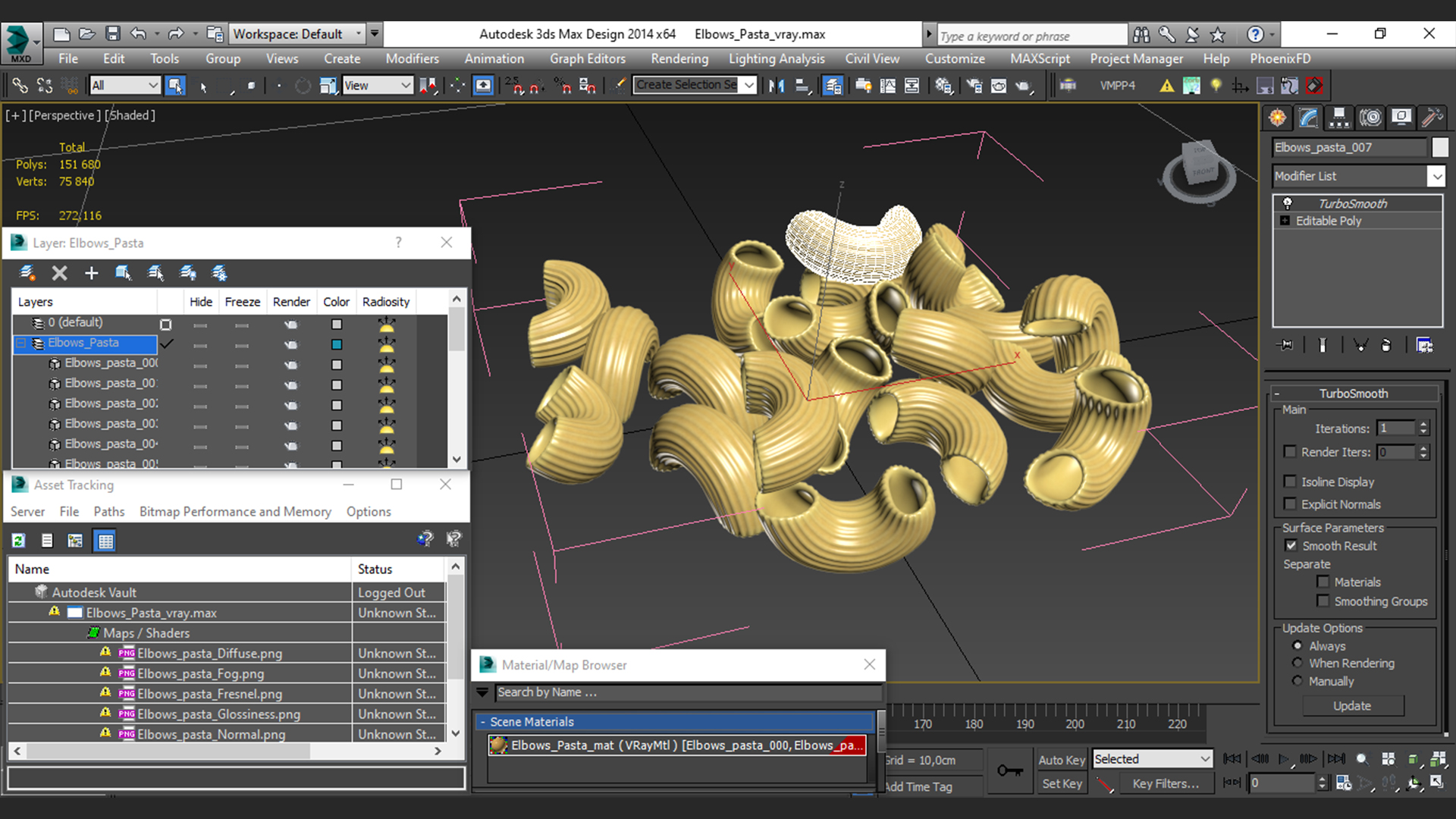The width and height of the screenshot is (1456, 819).
Task: Click the Redo arrow icon
Action: [x=176, y=34]
